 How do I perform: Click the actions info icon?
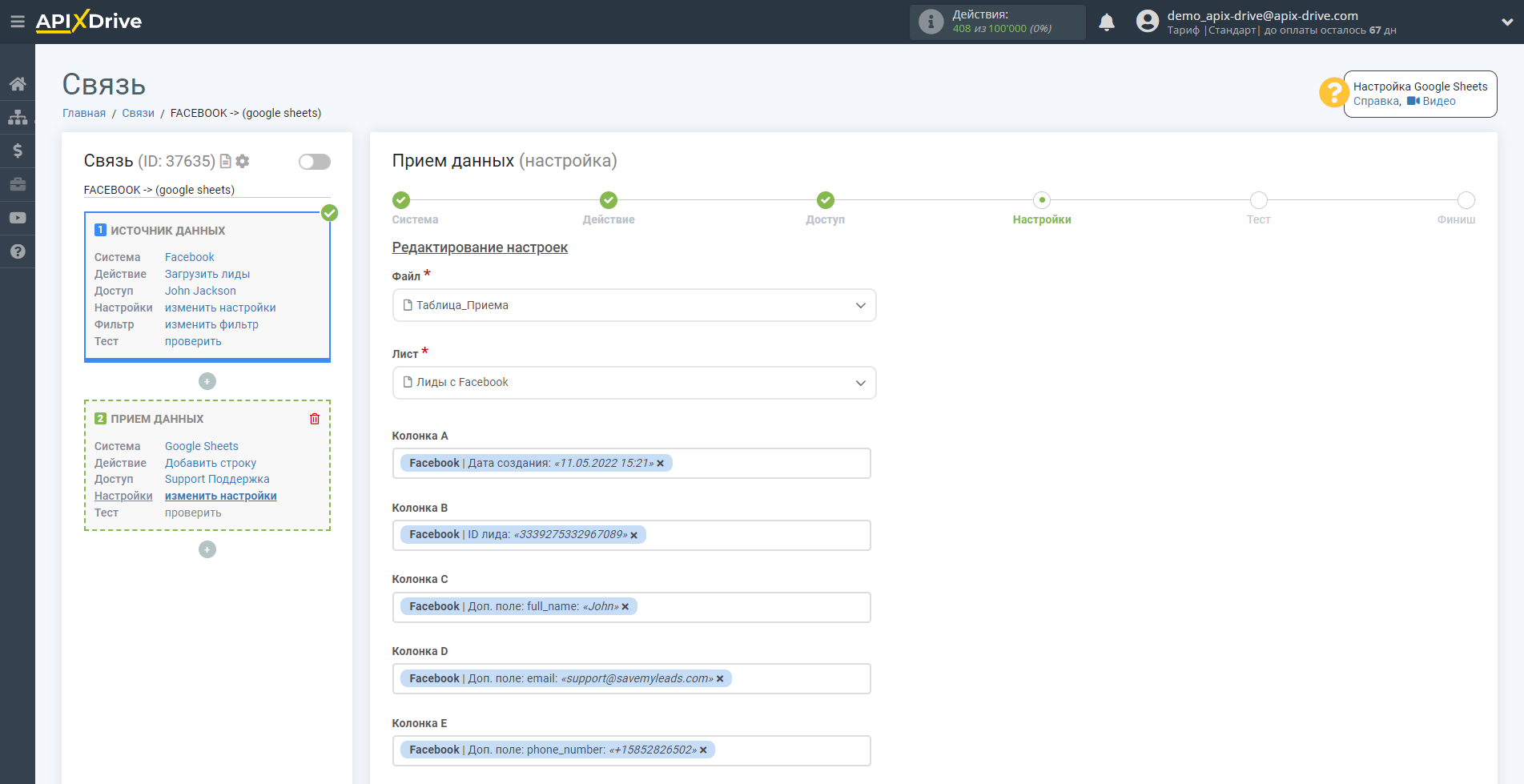931,22
